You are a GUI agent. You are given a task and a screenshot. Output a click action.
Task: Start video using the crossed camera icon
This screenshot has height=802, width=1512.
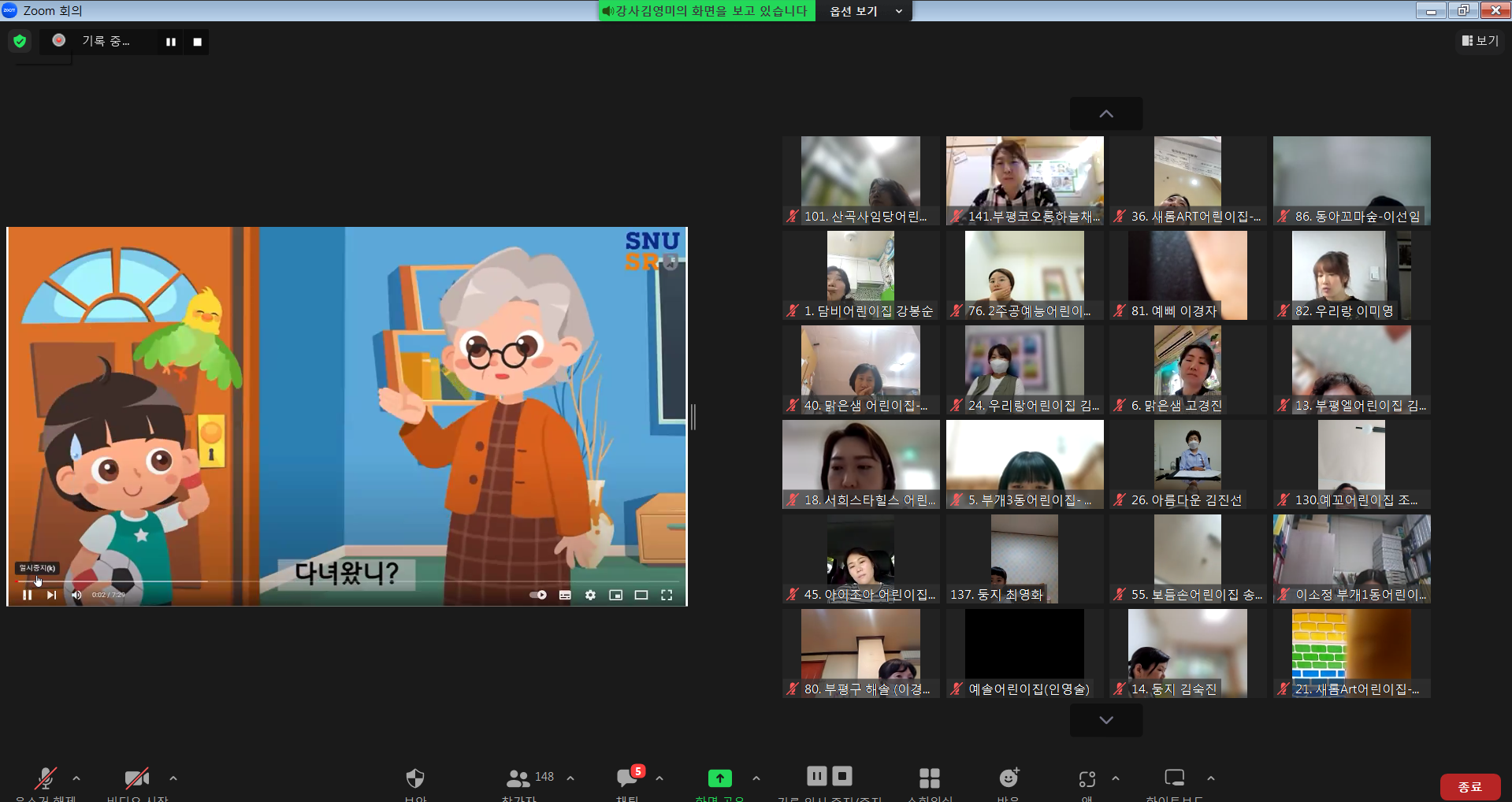pyautogui.click(x=137, y=778)
